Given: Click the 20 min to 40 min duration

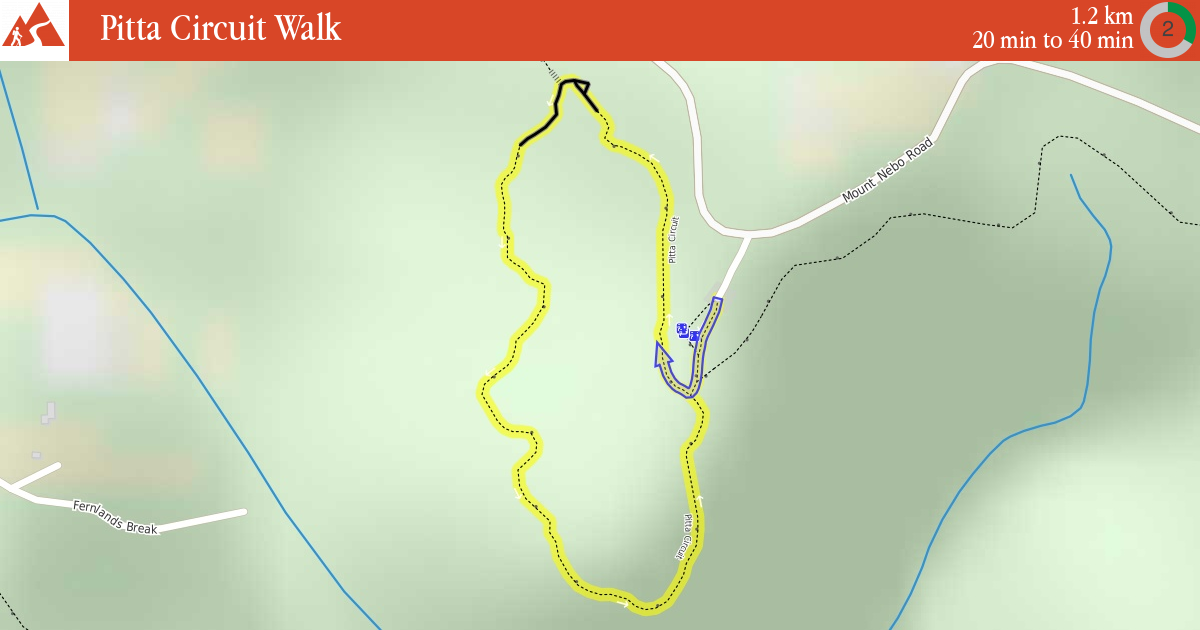Looking at the screenshot, I should point(1053,41).
